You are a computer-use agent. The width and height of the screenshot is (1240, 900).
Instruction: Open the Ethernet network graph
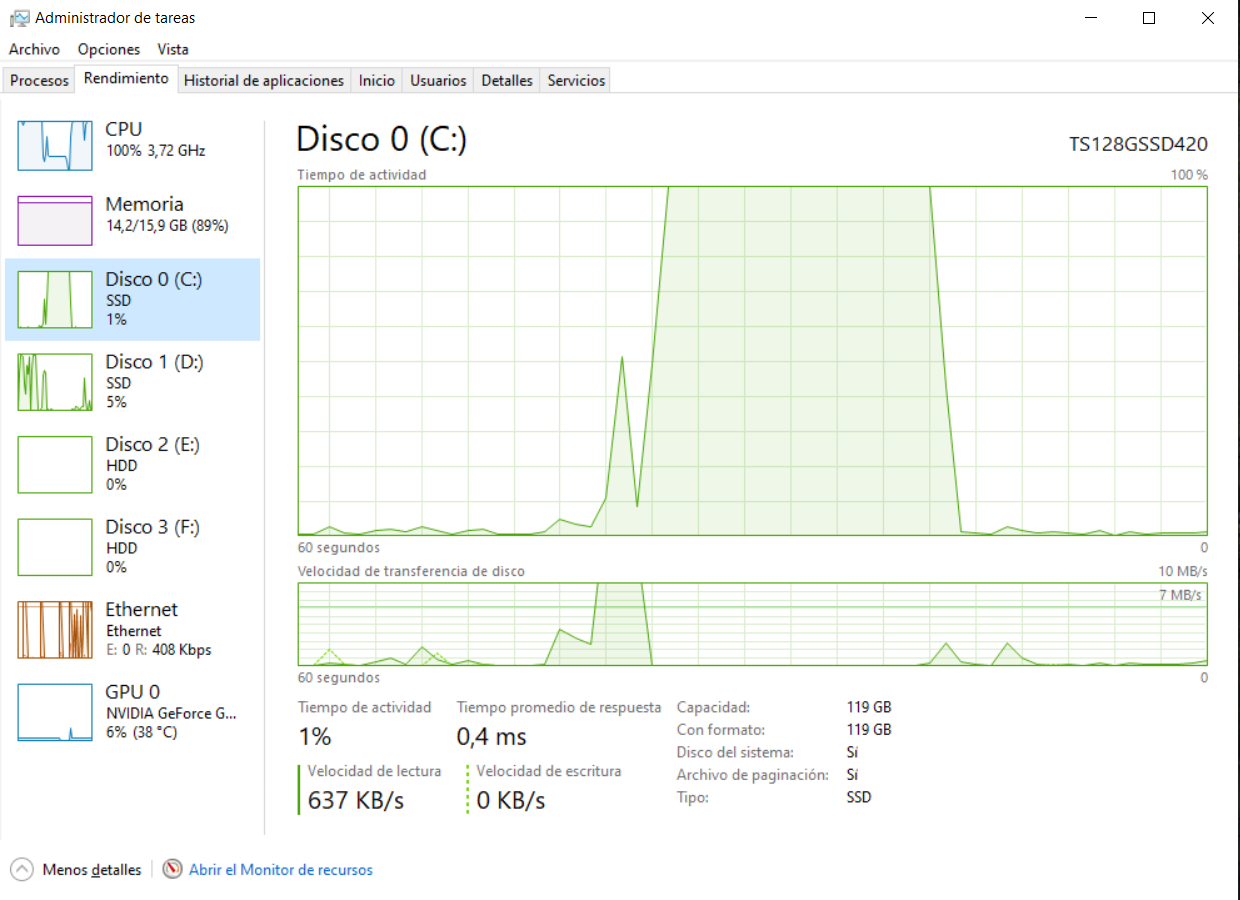130,628
